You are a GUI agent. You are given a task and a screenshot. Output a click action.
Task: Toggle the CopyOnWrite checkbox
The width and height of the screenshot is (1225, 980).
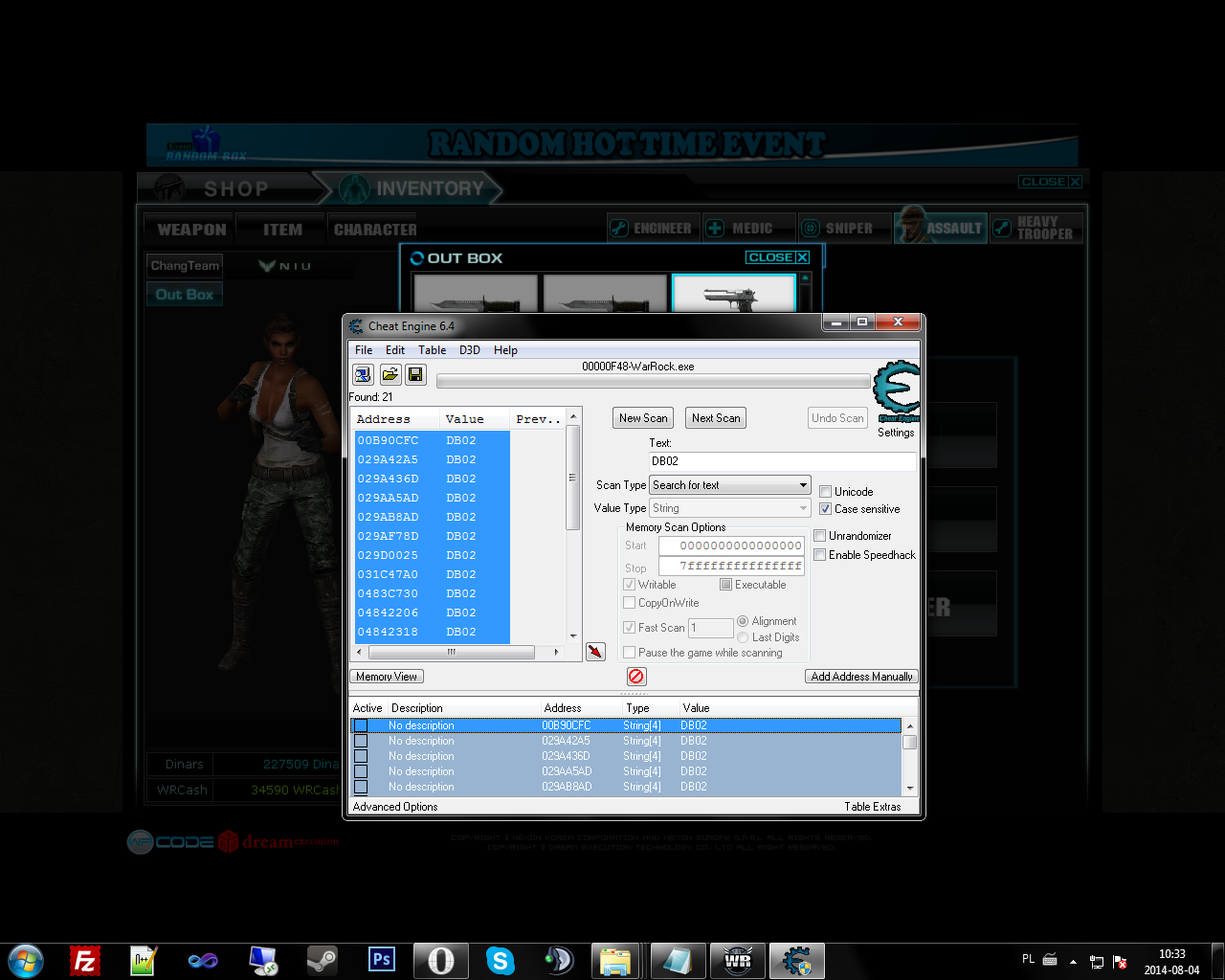(629, 603)
